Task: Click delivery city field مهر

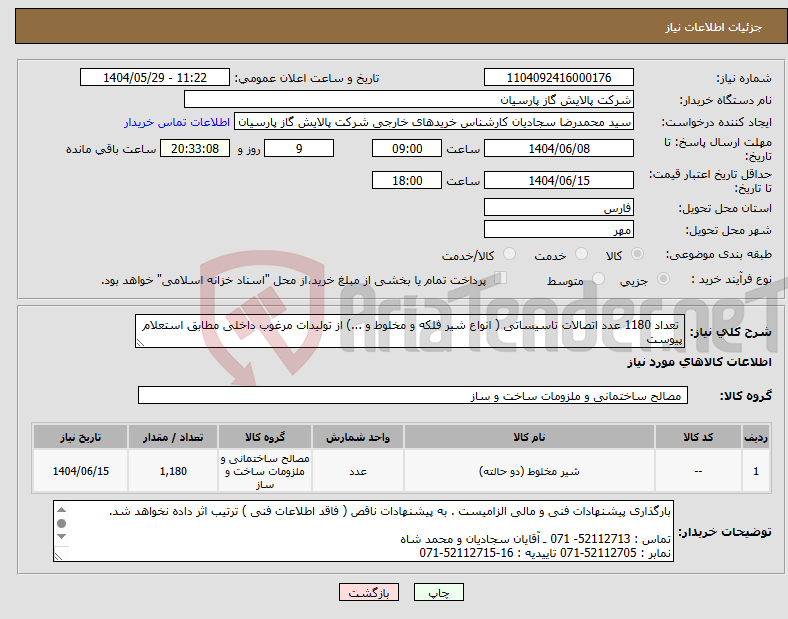Action: click(558, 230)
